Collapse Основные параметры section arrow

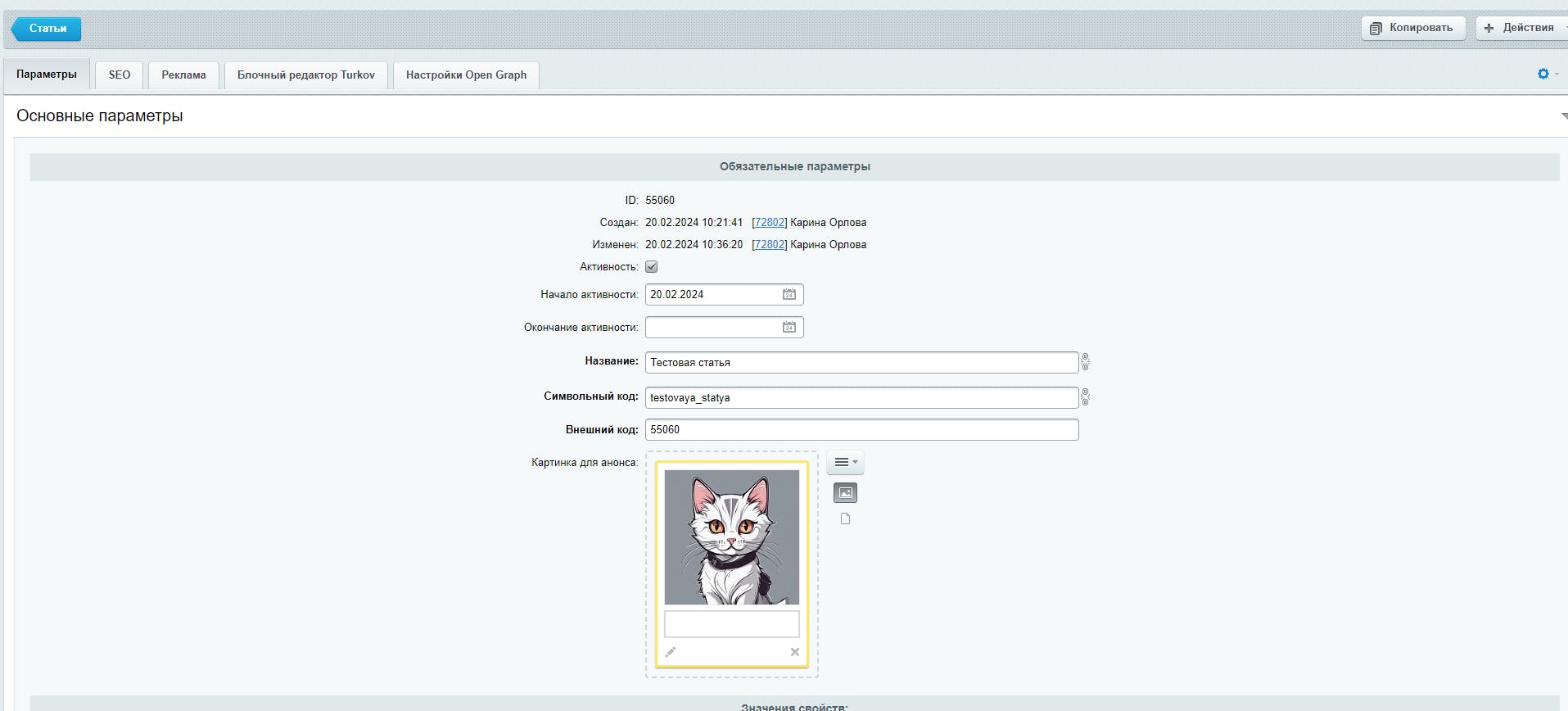coord(1563,116)
